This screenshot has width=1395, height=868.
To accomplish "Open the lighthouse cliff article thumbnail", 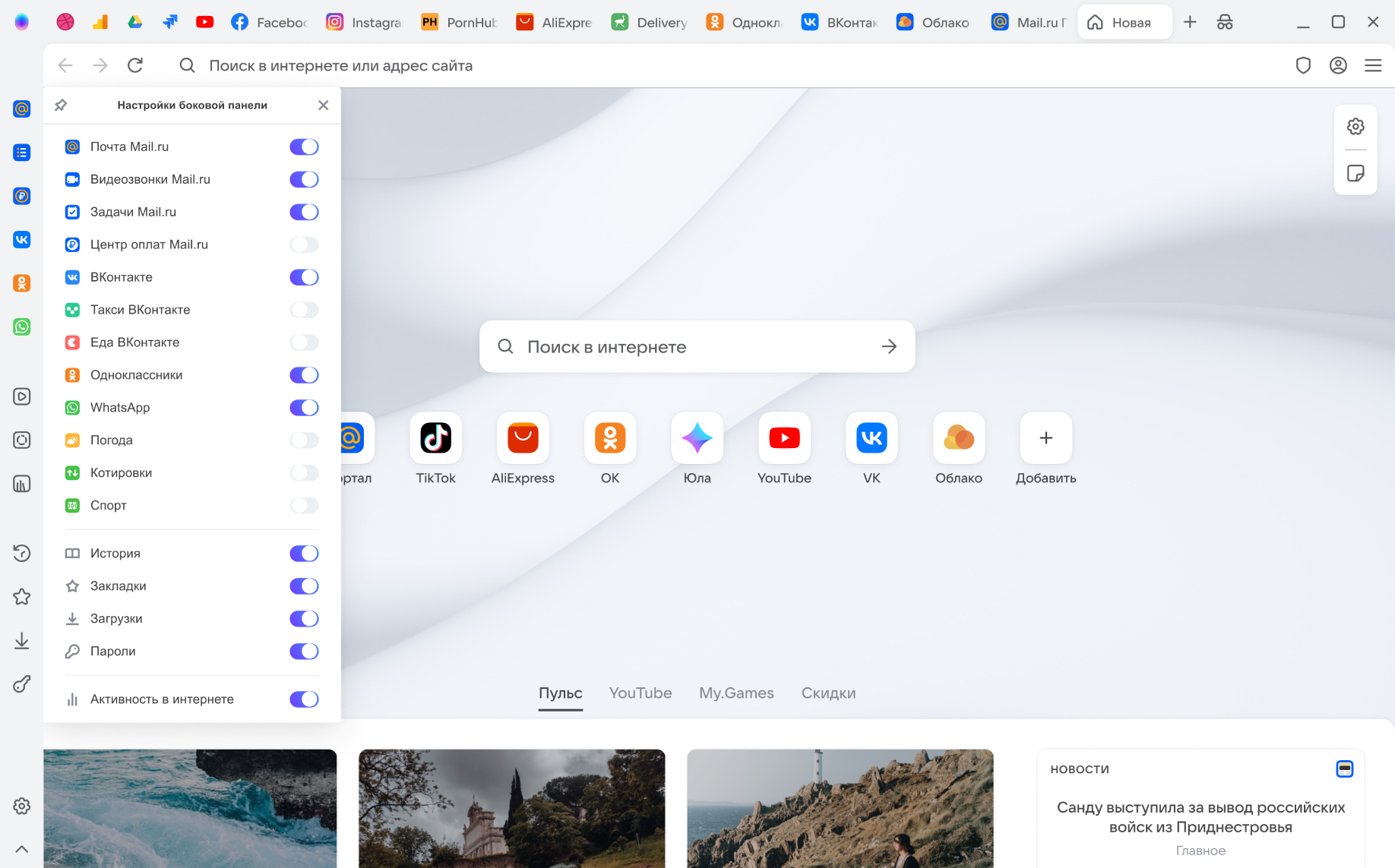I will click(x=840, y=809).
